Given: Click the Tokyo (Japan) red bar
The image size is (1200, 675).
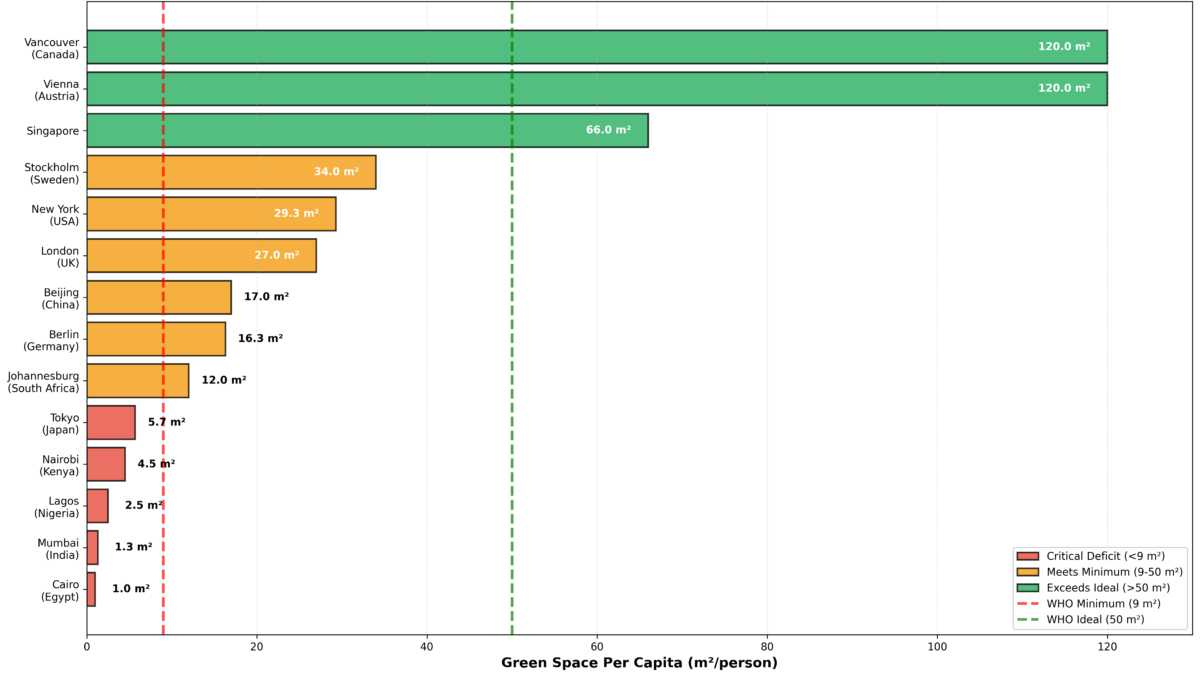Looking at the screenshot, I should 111,422.
